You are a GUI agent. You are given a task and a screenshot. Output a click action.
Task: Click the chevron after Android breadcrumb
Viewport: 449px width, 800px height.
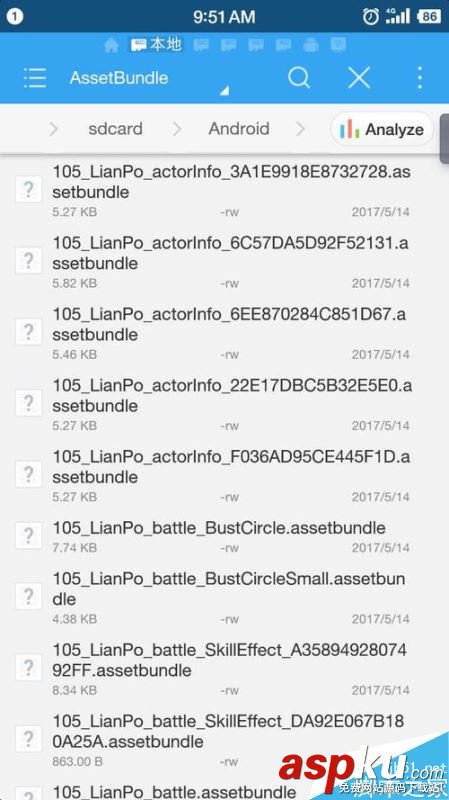tap(300, 129)
